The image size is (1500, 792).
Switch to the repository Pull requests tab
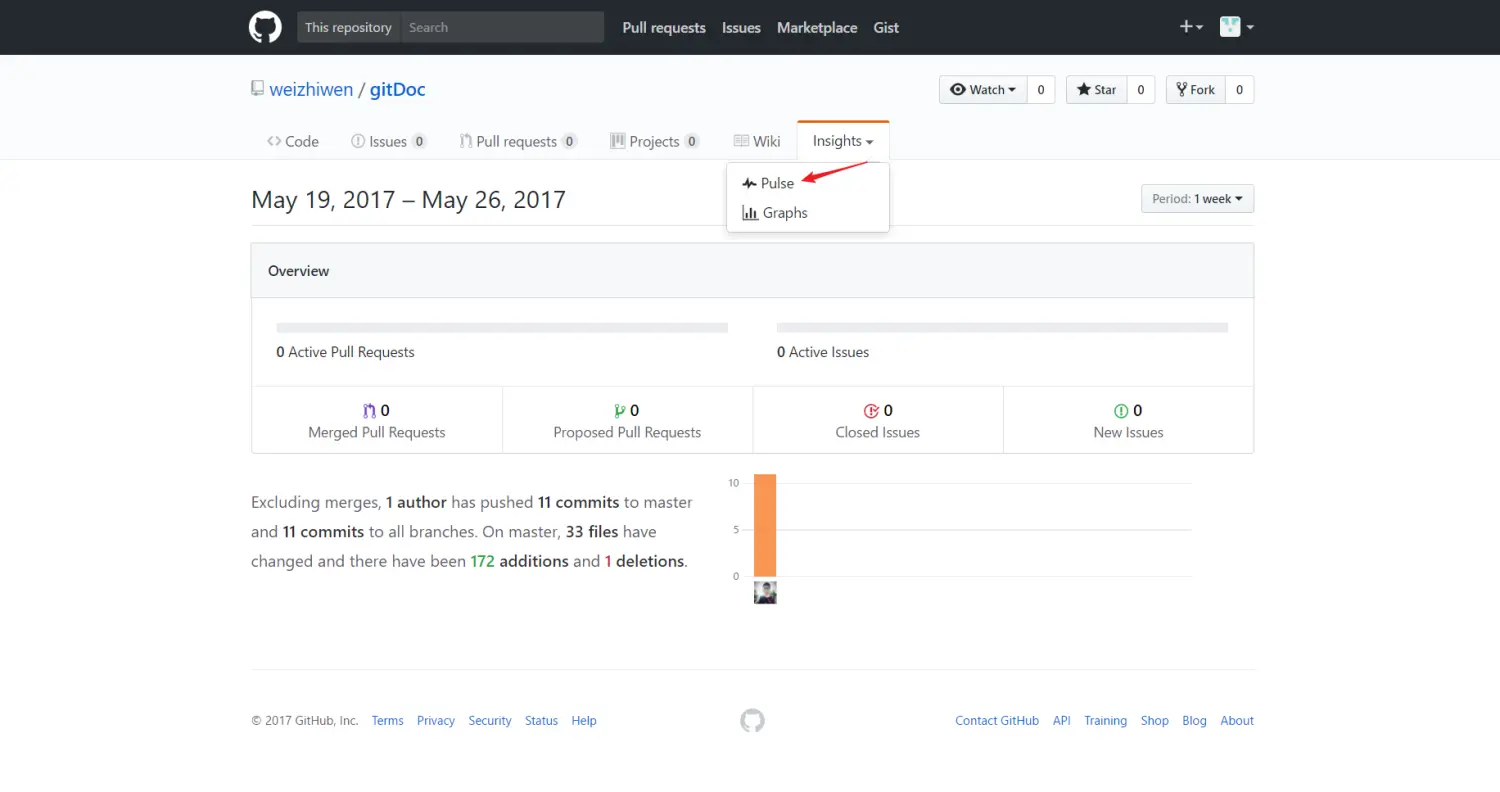pyautogui.click(x=518, y=141)
